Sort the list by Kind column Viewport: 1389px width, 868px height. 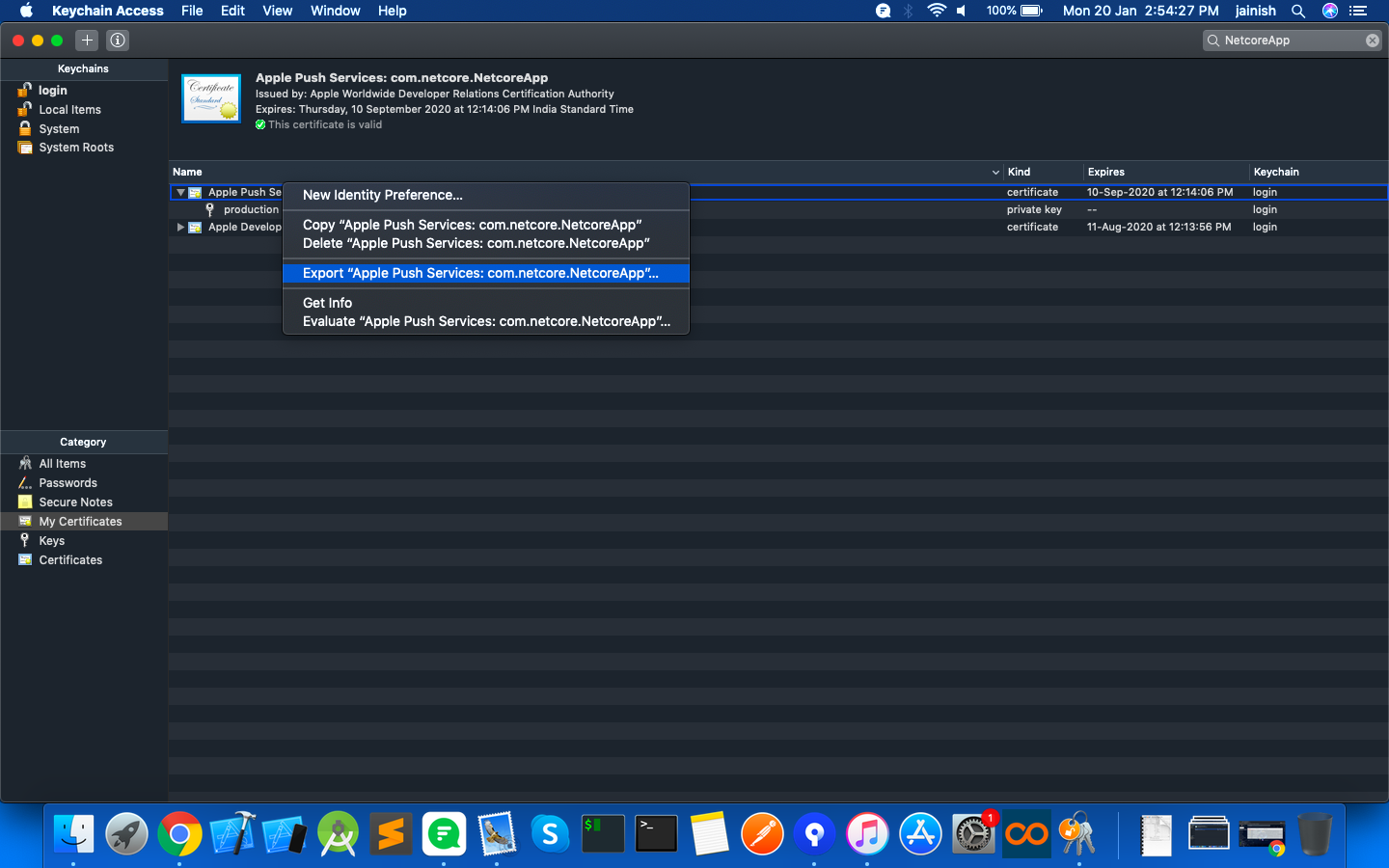[1044, 172]
